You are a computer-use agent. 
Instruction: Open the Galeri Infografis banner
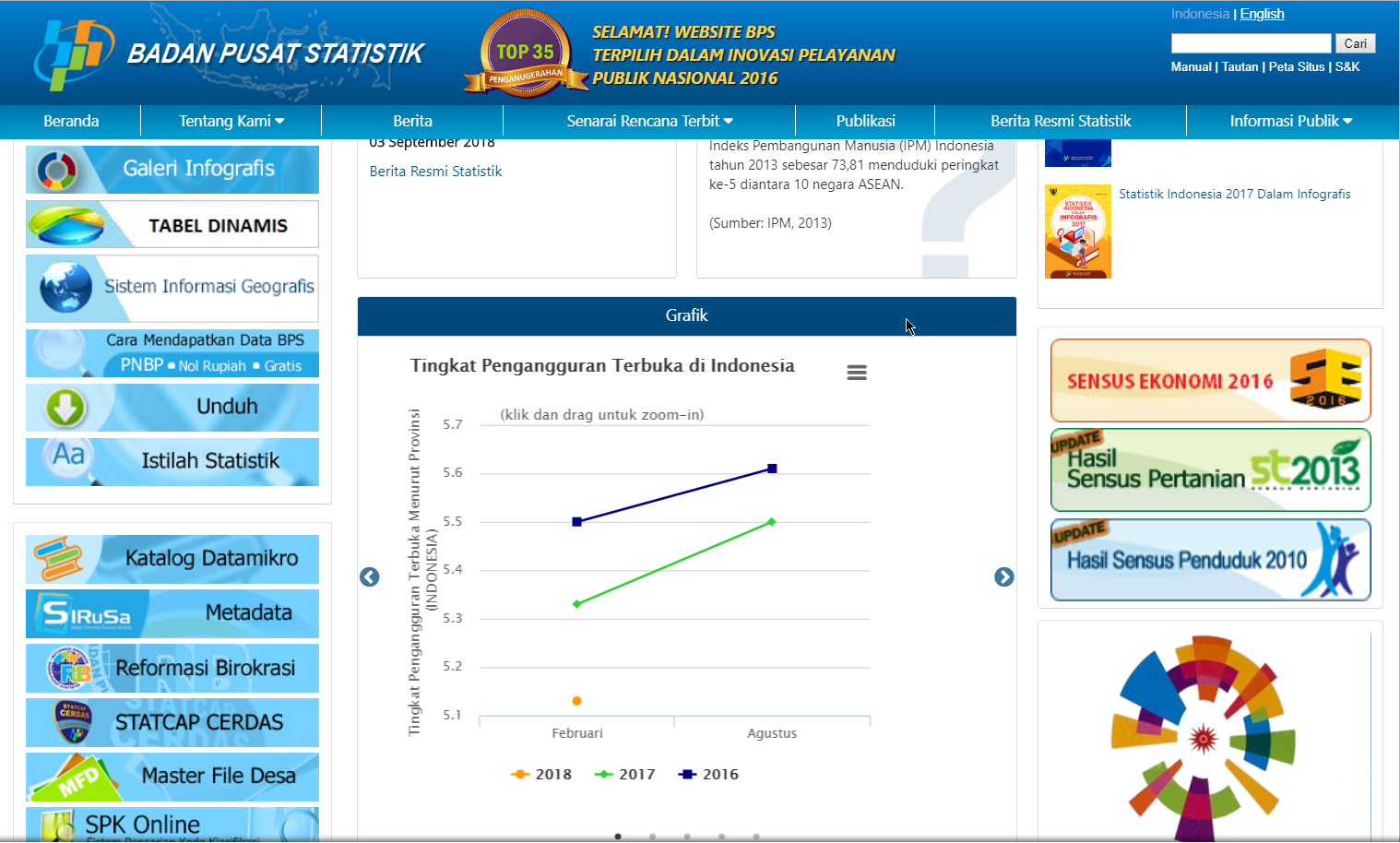click(172, 169)
